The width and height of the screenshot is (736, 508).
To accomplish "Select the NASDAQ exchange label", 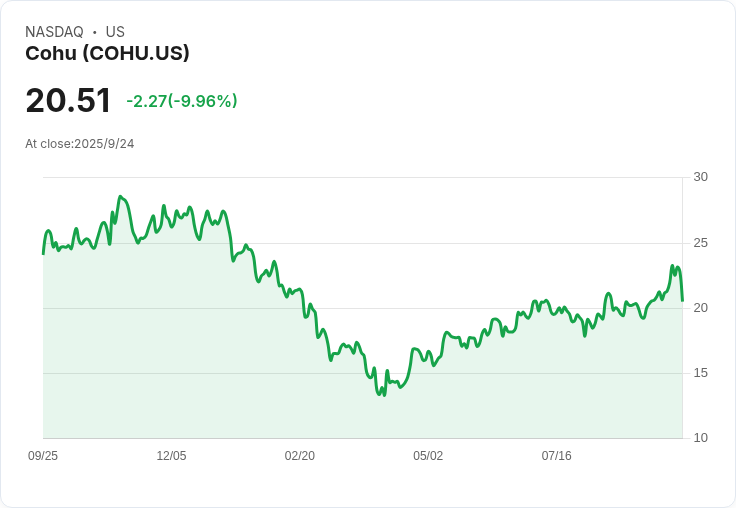I will [54, 32].
